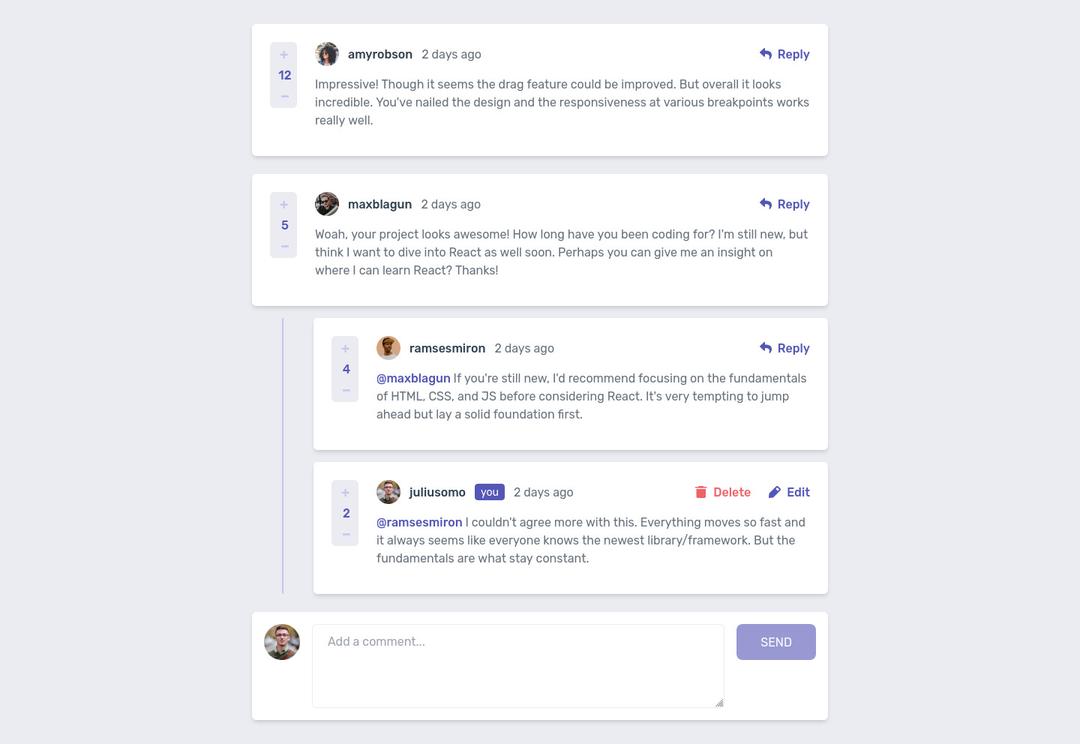Click ramsesmiron's profile avatar
Screen dimensions: 1080x744
click(388, 347)
